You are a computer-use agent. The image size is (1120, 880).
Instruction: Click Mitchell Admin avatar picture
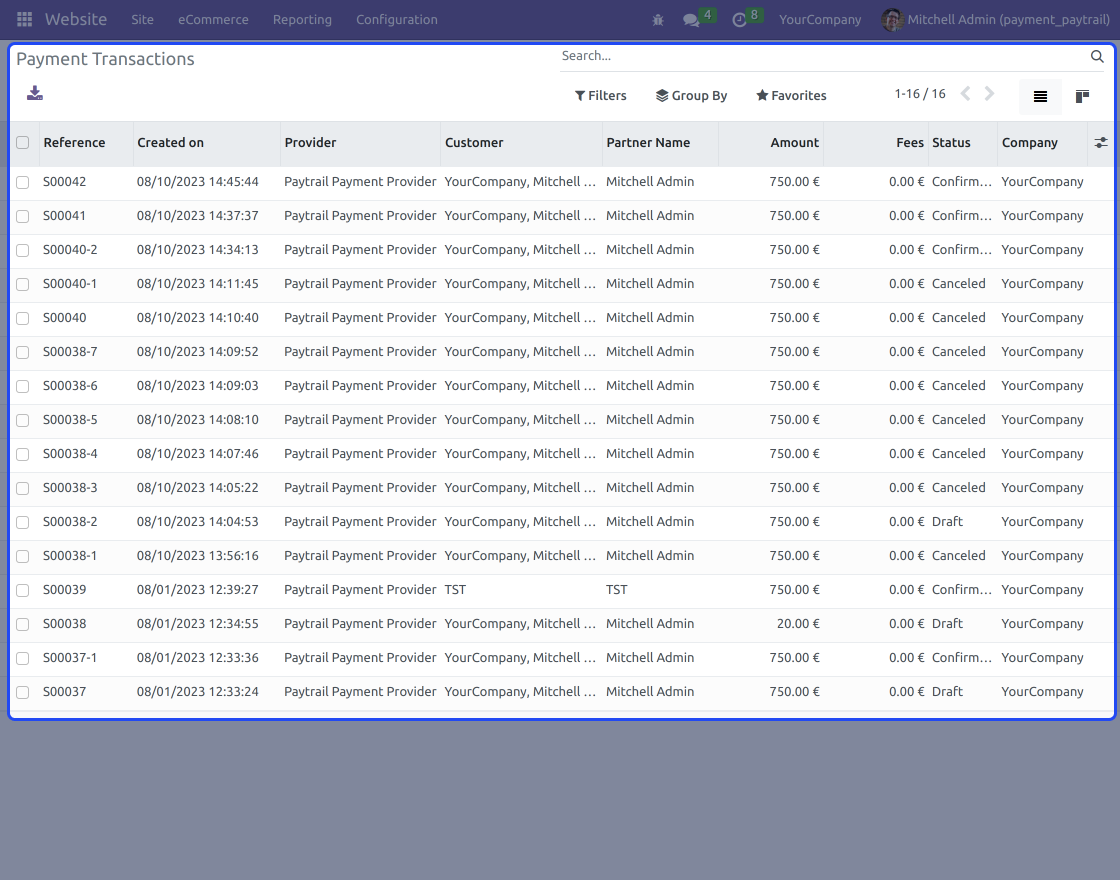[892, 19]
